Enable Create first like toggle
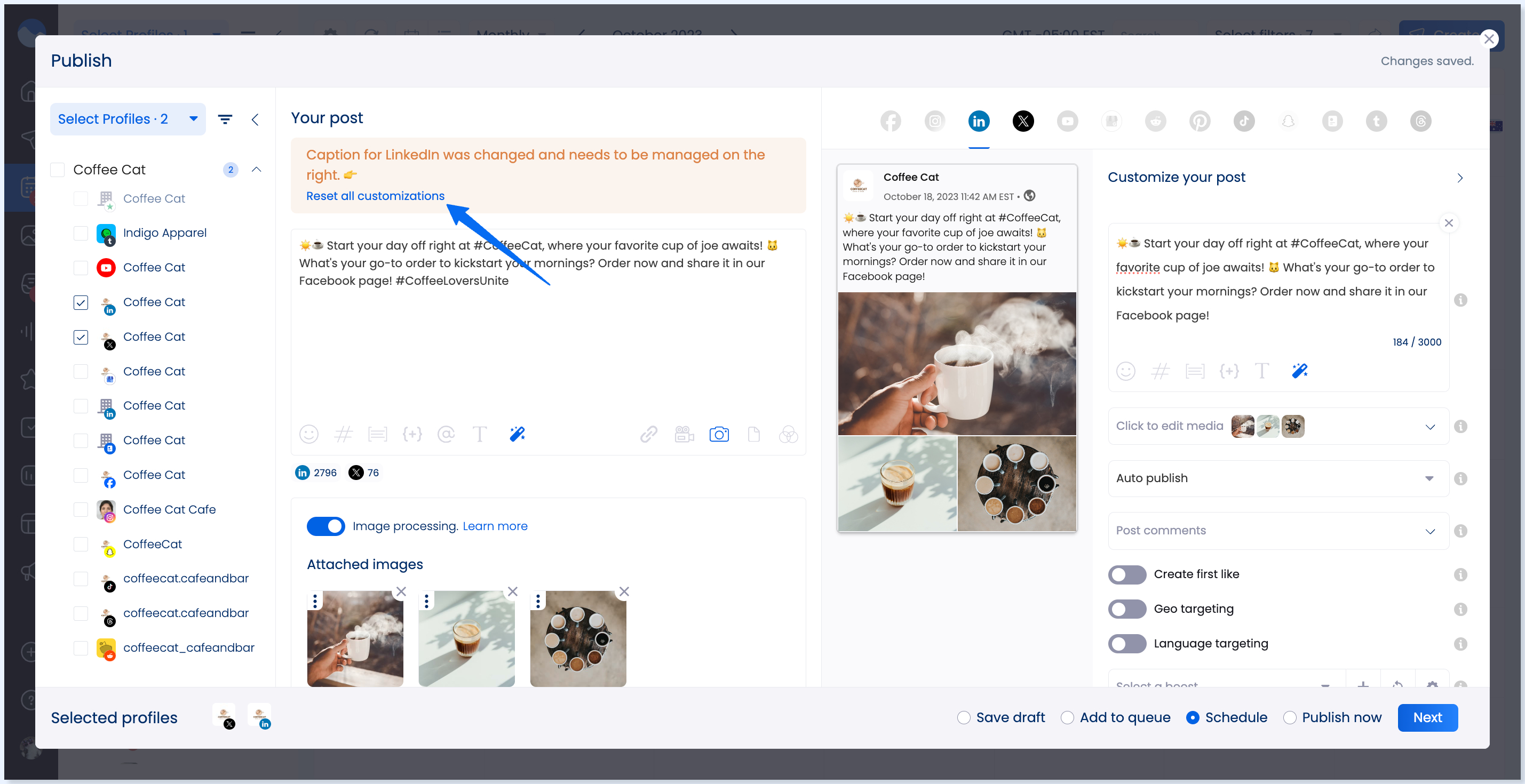The width and height of the screenshot is (1525, 784). tap(1127, 574)
